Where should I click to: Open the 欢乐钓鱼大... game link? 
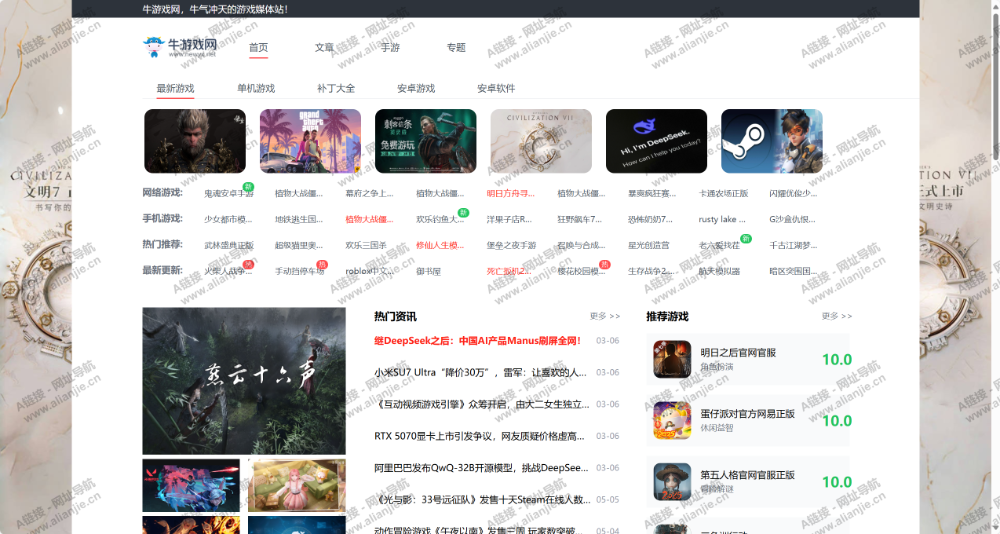440,219
